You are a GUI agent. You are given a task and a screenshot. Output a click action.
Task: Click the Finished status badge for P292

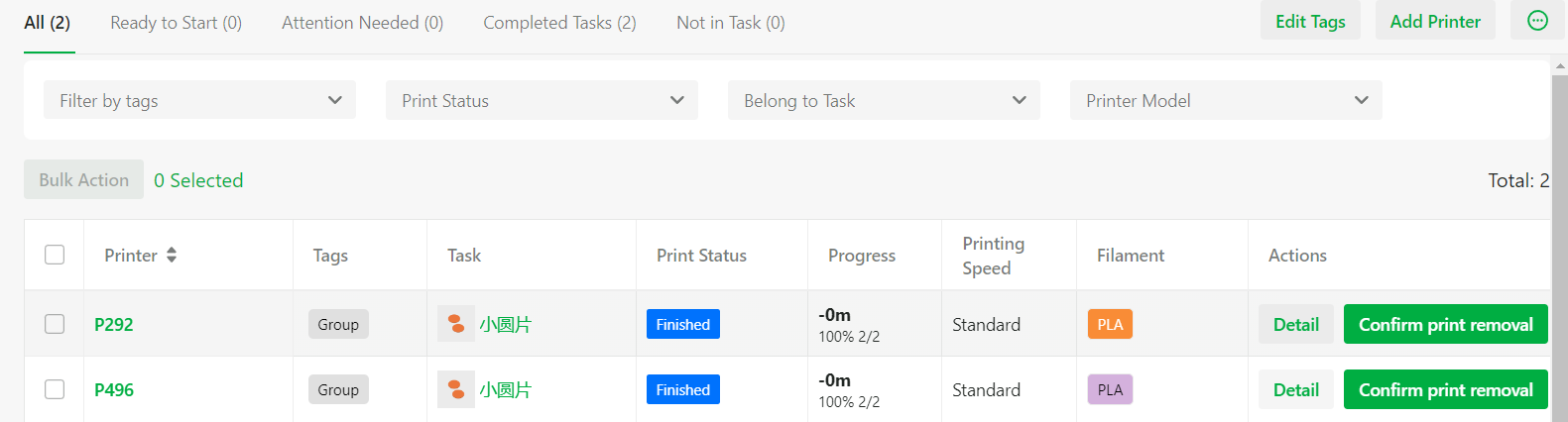683,324
